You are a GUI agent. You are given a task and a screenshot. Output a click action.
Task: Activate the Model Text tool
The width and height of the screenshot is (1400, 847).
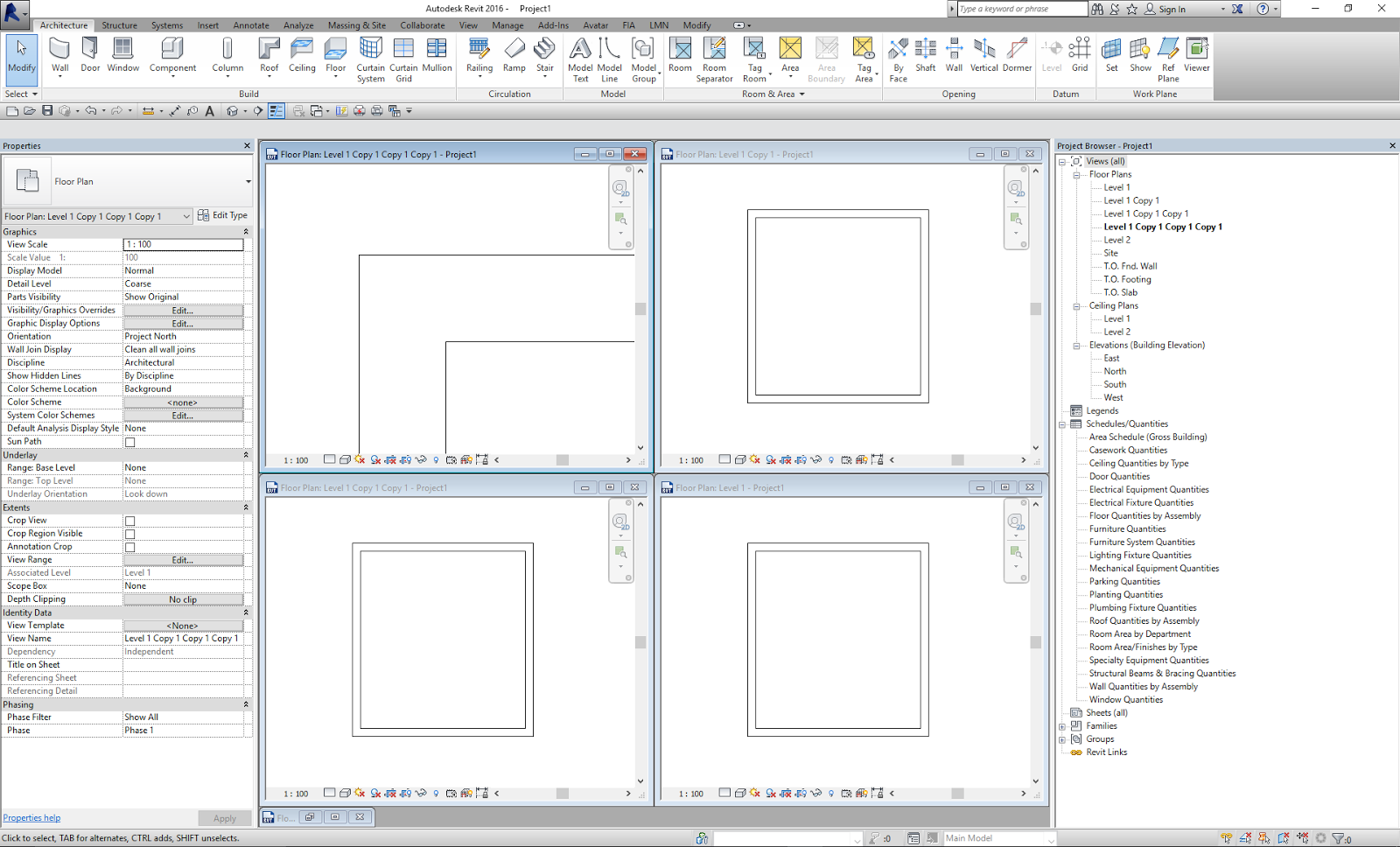pos(580,59)
